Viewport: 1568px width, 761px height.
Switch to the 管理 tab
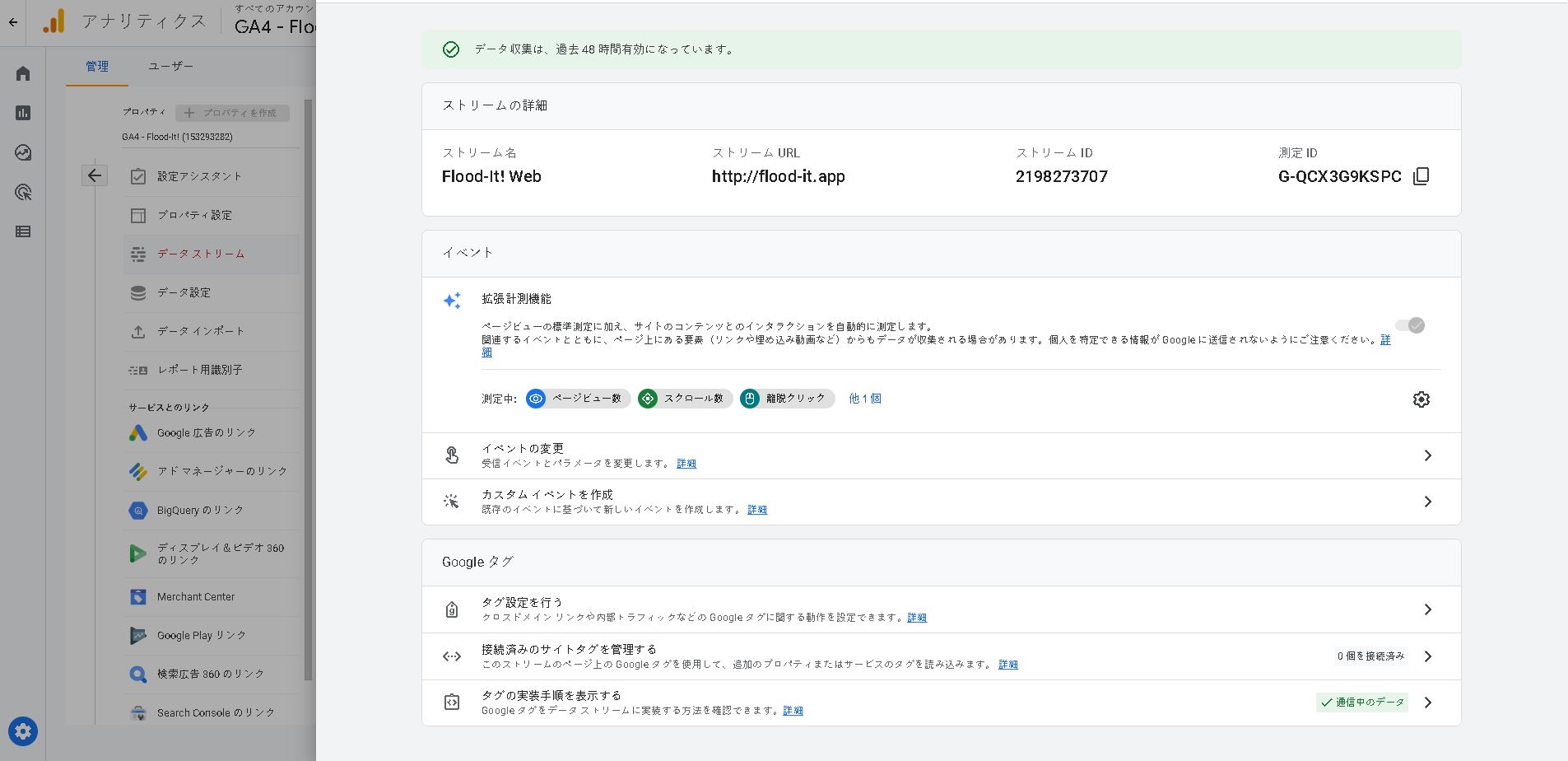tap(97, 66)
